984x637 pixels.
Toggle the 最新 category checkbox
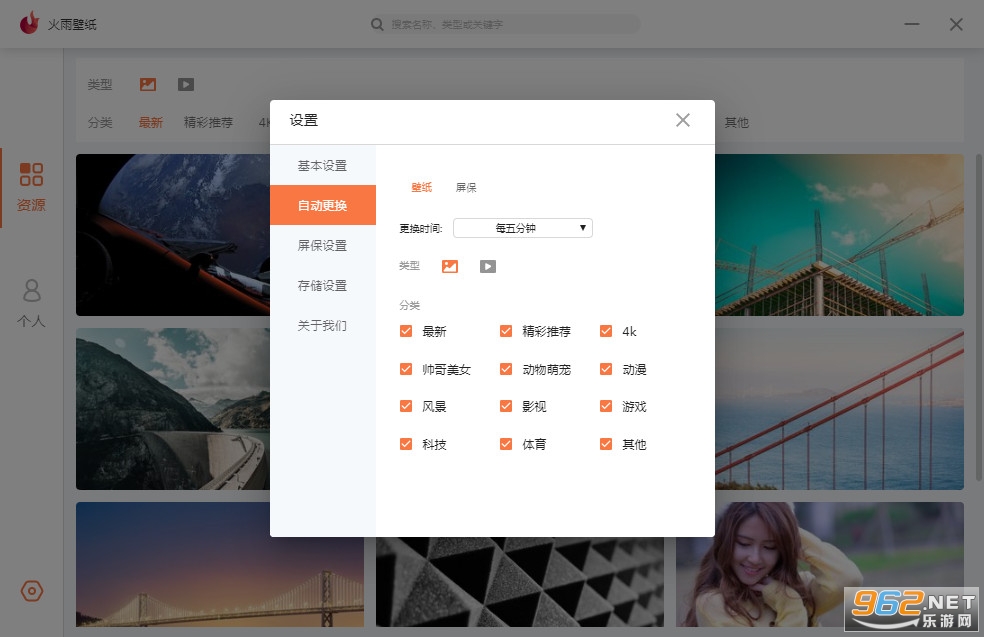(406, 331)
